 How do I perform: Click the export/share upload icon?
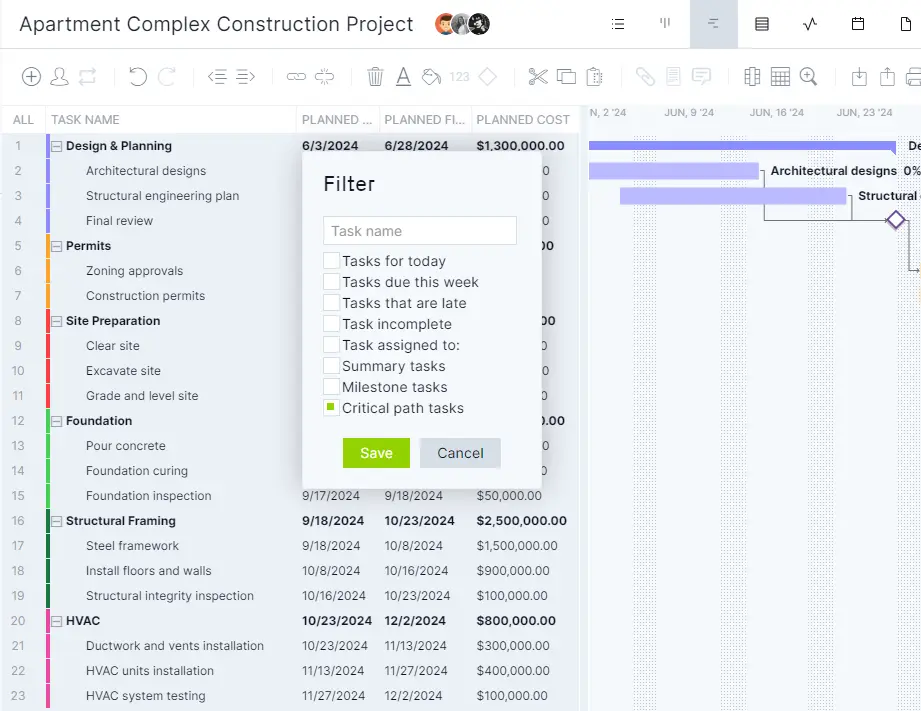pos(887,77)
